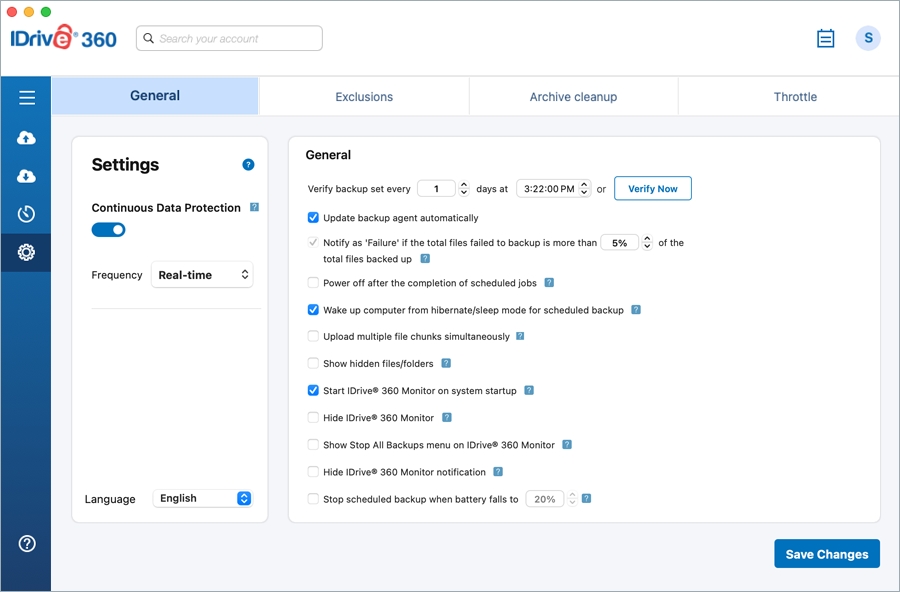Open the cloud restore download section
This screenshot has width=900, height=592.
point(27,177)
